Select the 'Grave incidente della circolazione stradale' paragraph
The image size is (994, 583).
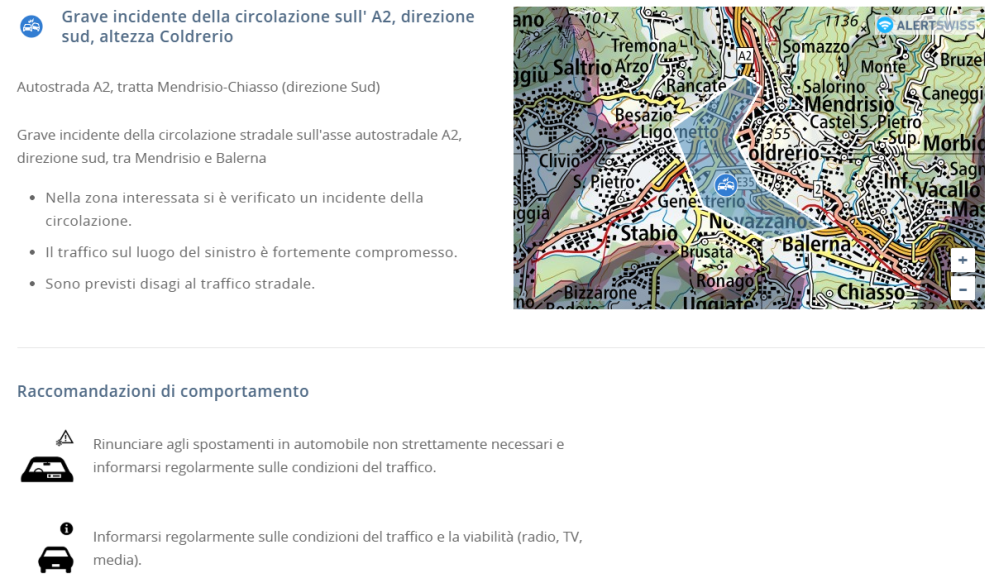[240, 146]
